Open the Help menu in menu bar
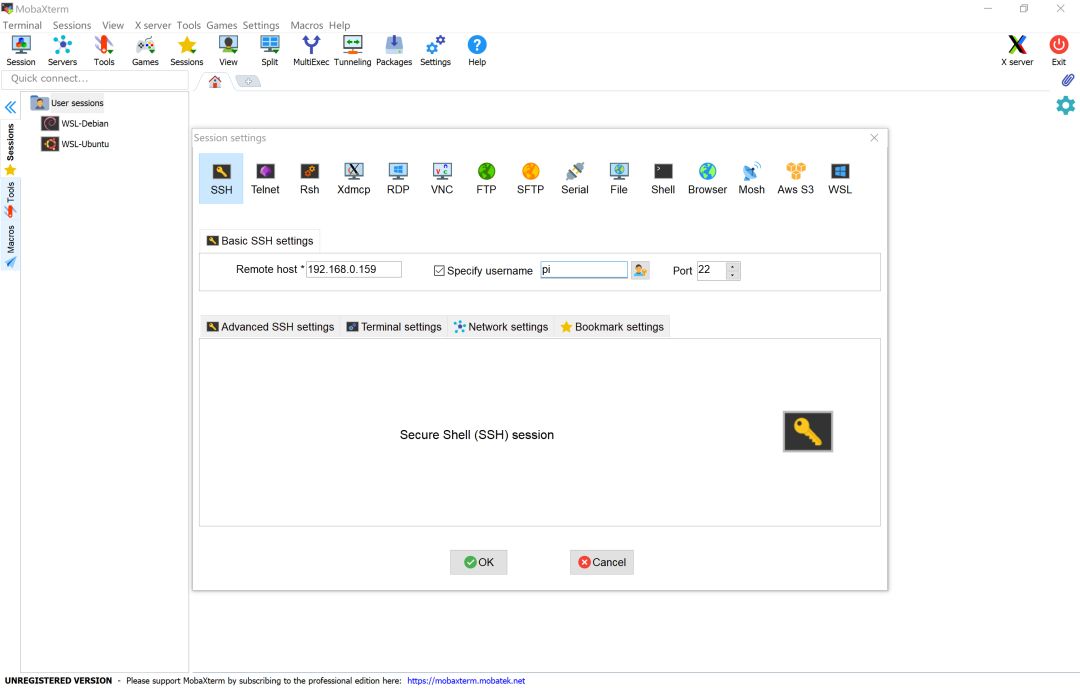 tap(340, 25)
